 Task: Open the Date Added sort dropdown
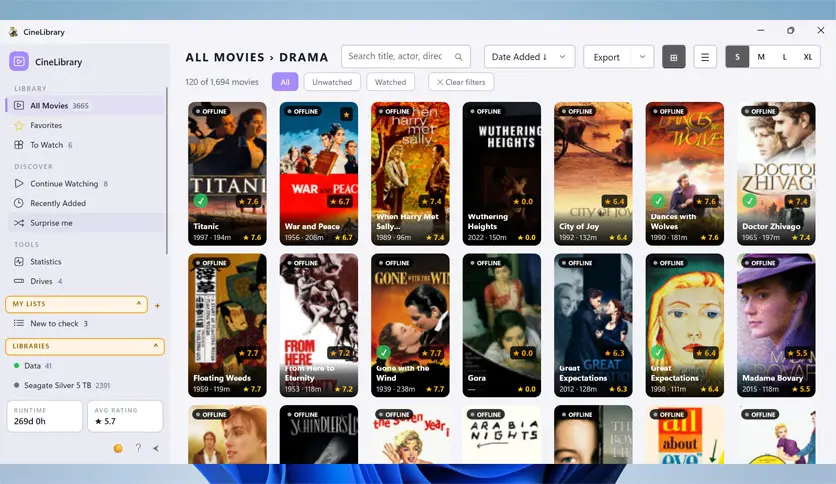tap(529, 57)
